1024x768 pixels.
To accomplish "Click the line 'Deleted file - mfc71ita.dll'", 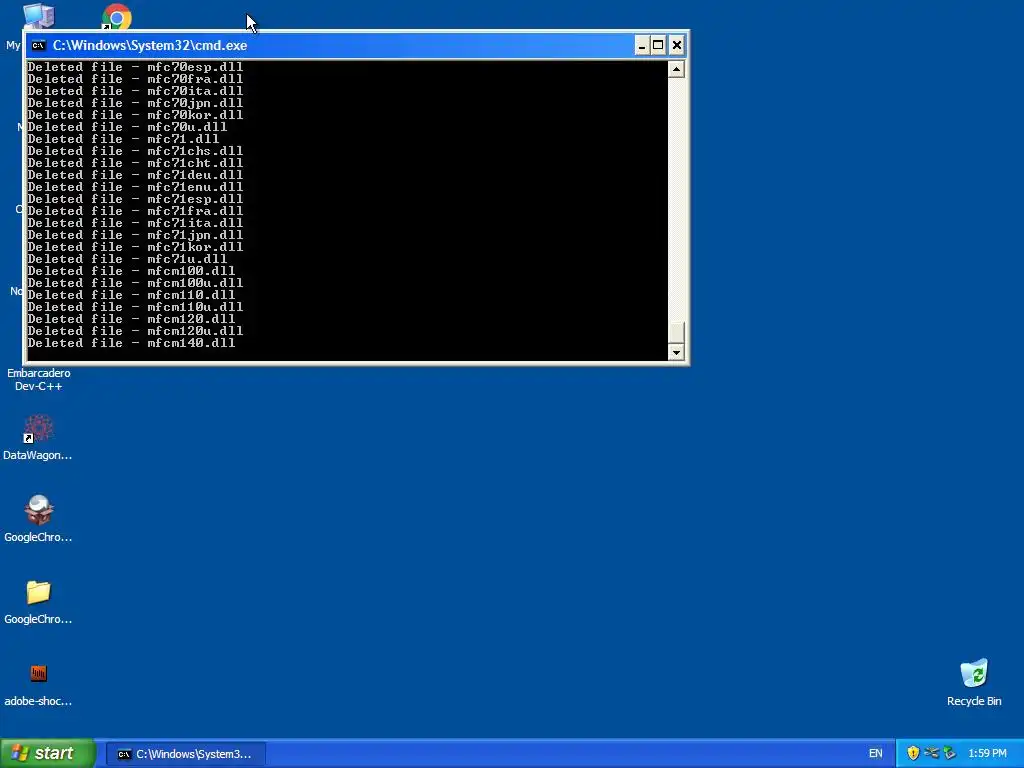I will point(135,222).
